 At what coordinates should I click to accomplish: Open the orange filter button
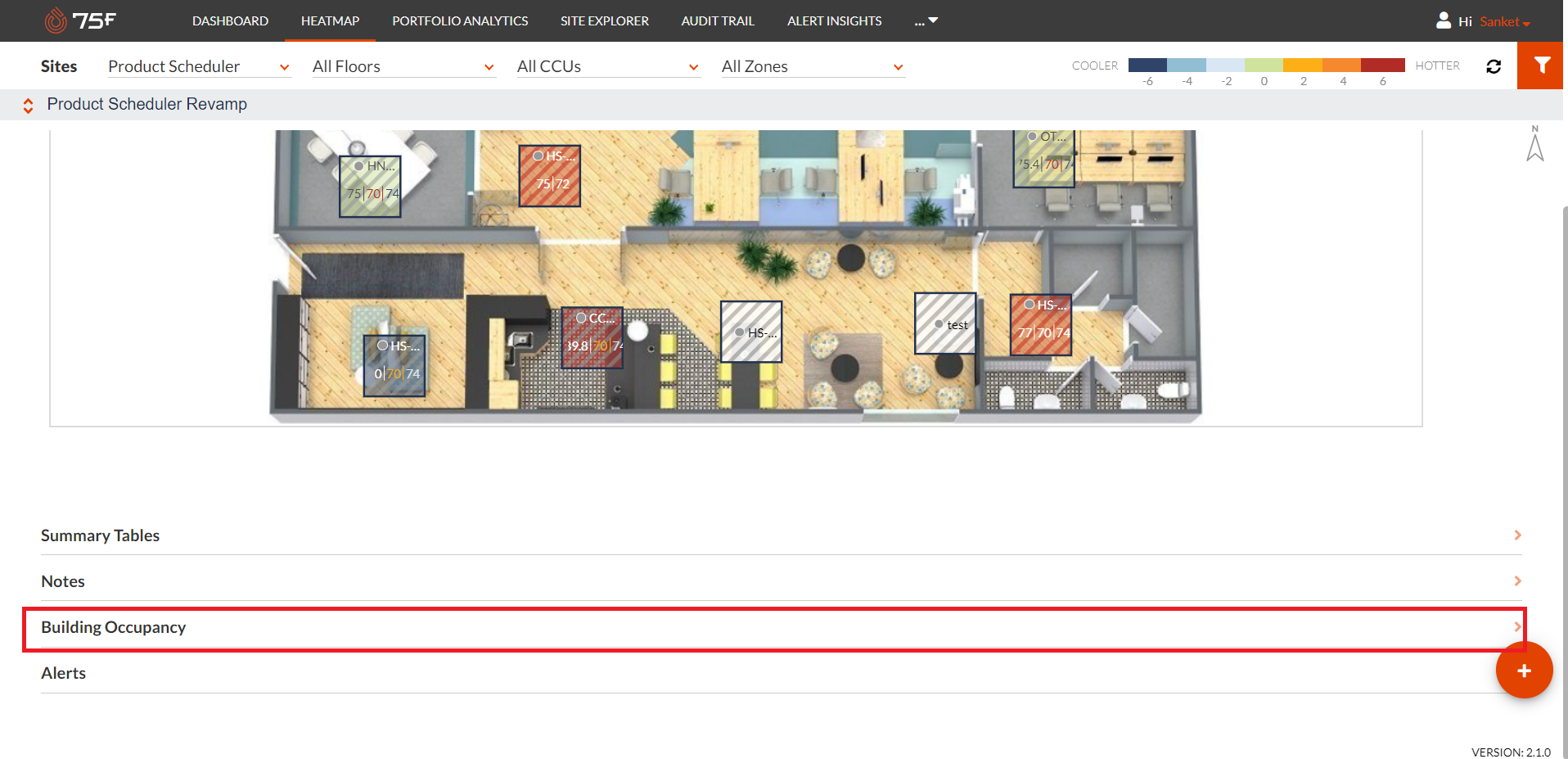[x=1542, y=66]
